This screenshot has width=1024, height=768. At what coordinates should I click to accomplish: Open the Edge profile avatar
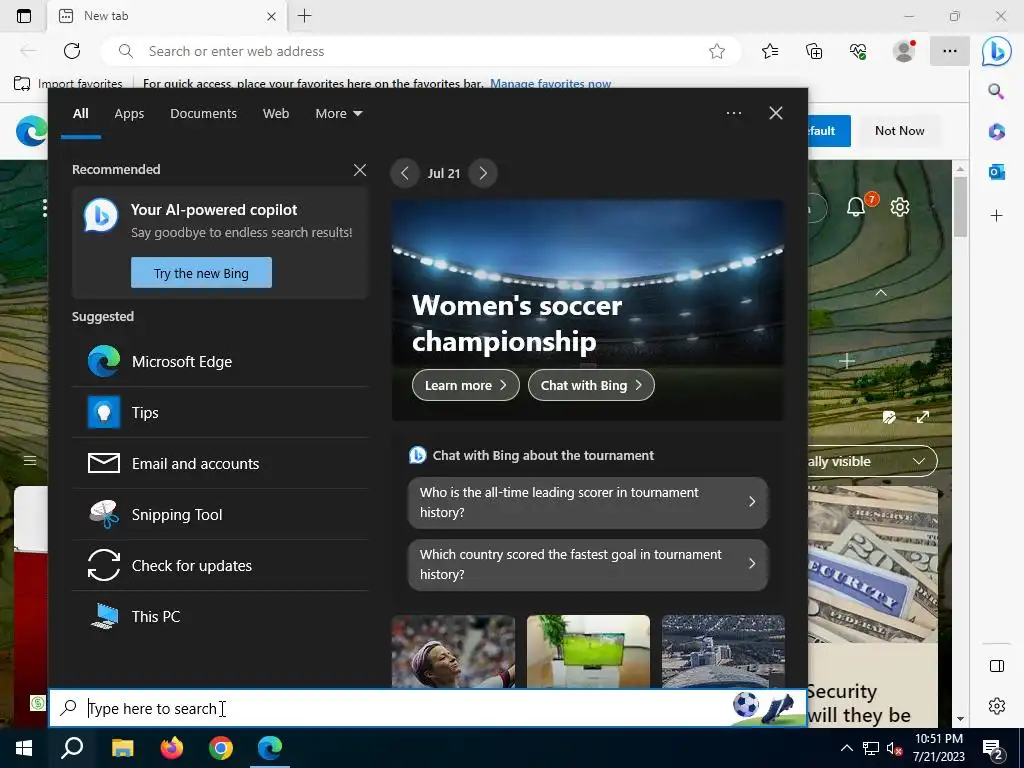(904, 52)
